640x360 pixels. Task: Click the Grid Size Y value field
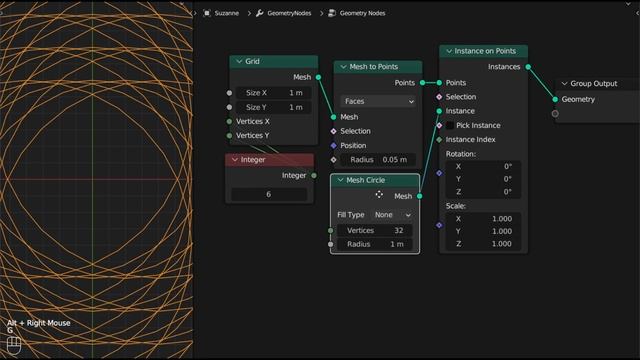(274, 107)
